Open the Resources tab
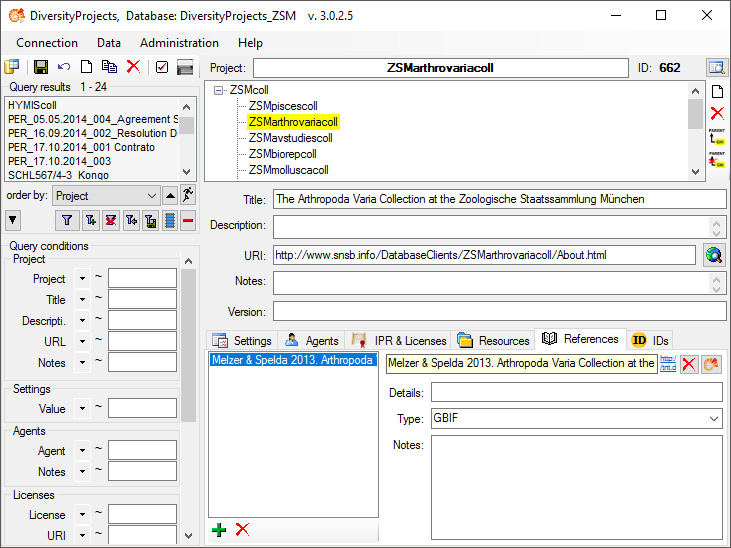 point(493,340)
